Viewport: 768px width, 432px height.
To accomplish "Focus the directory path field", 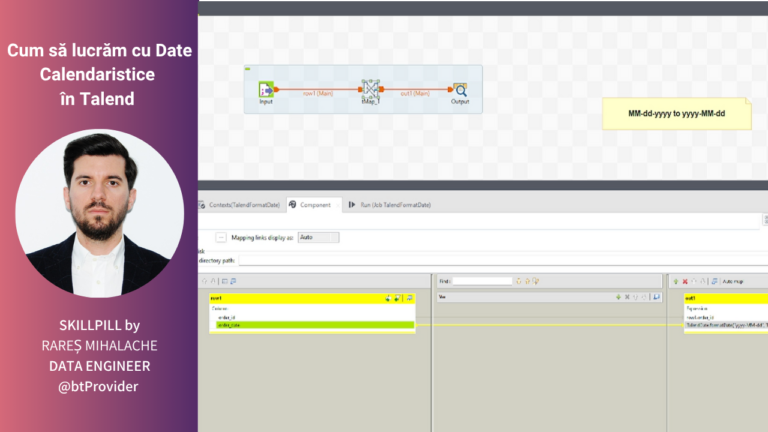I will 503,261.
